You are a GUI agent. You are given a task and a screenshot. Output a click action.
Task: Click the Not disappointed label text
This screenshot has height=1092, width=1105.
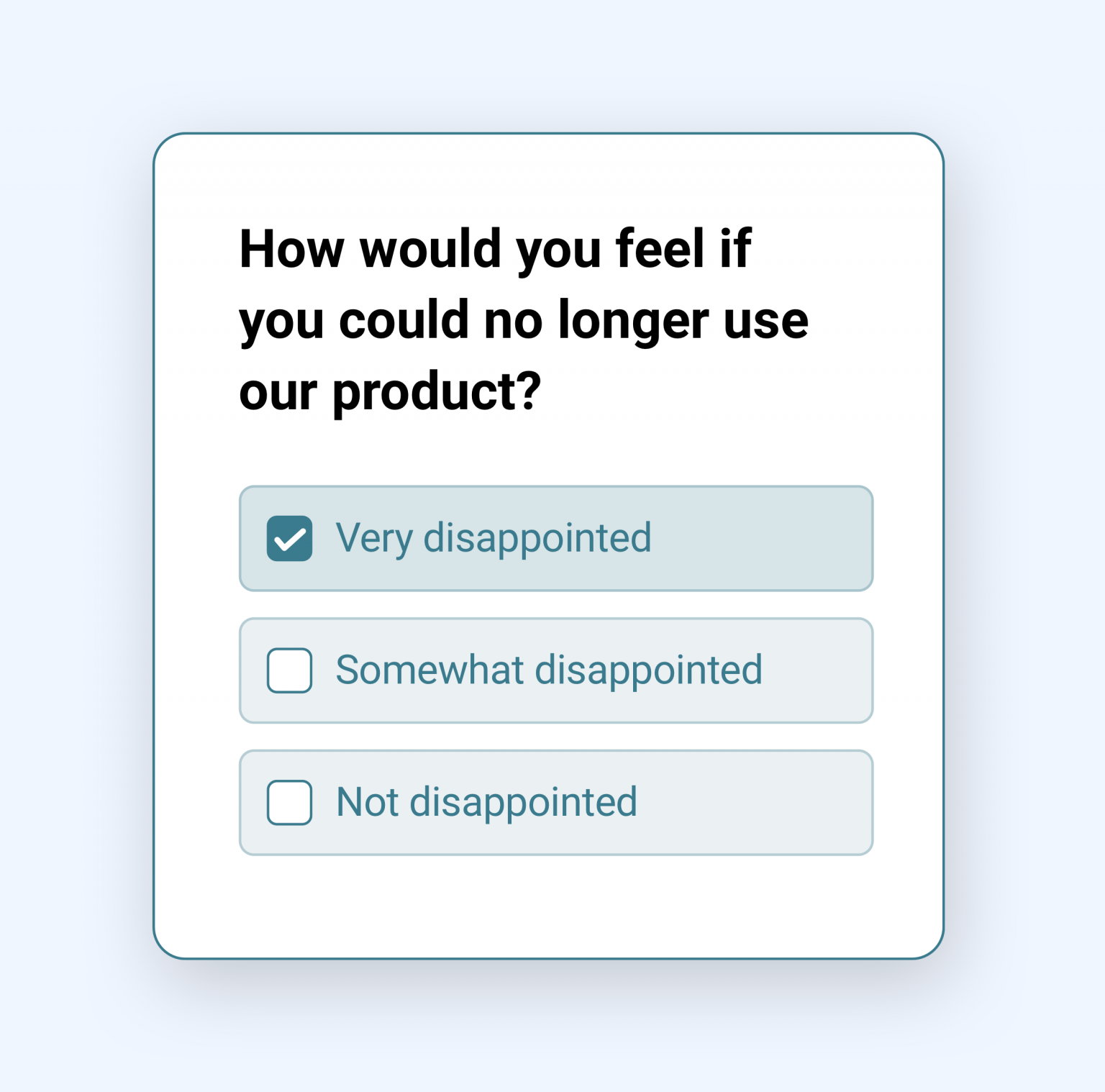pyautogui.click(x=486, y=802)
